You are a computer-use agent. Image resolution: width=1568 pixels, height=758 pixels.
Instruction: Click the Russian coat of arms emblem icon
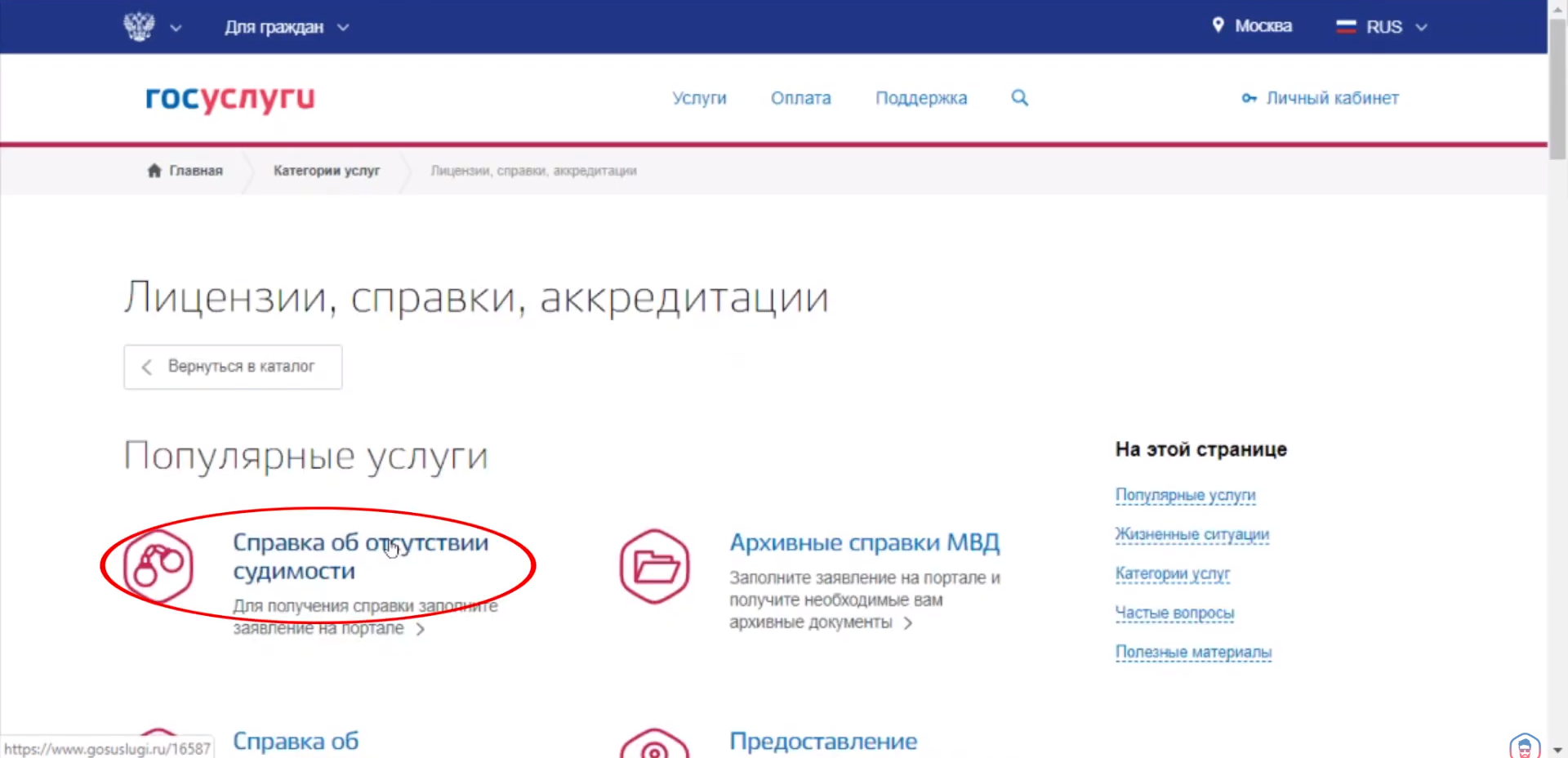[139, 26]
